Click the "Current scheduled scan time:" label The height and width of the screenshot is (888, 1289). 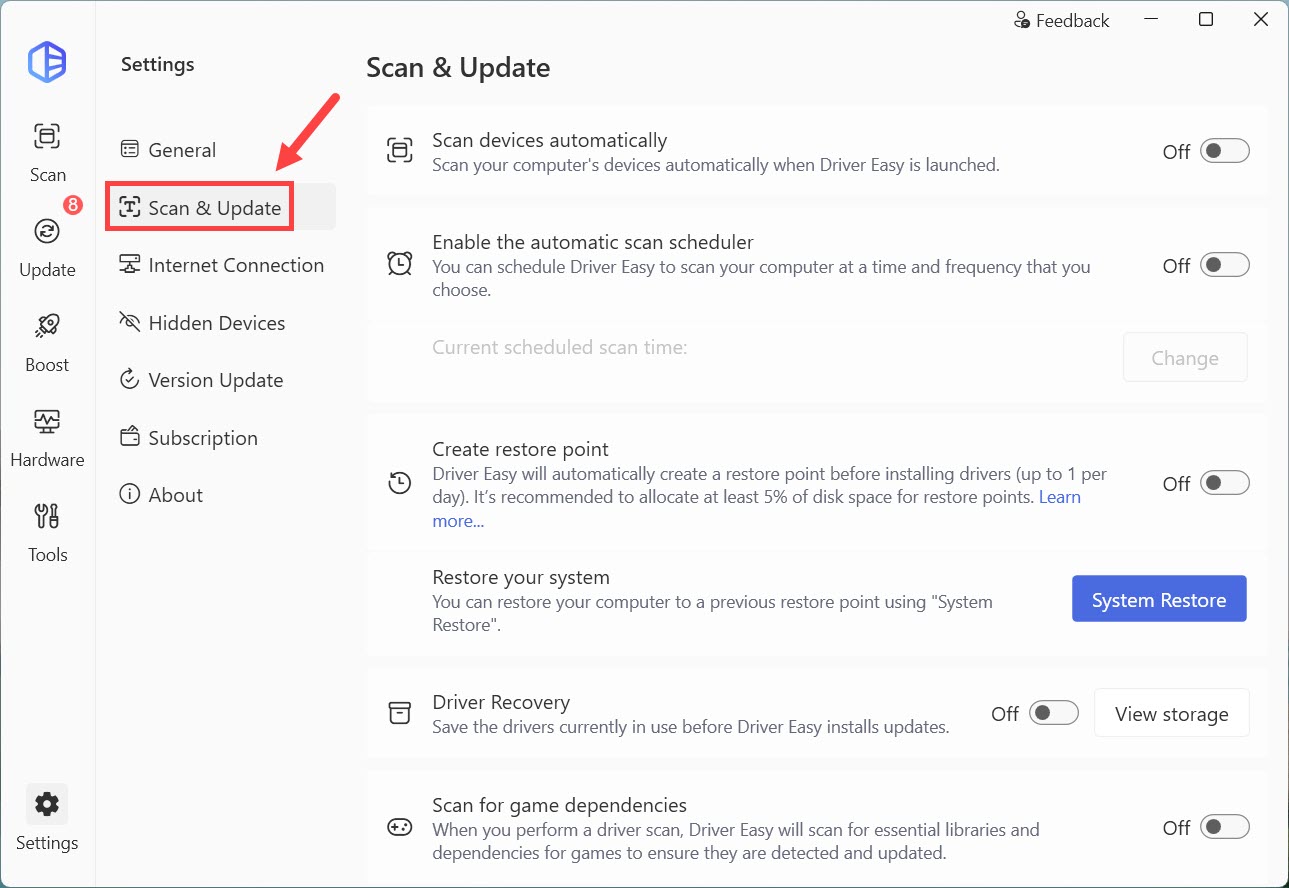560,348
